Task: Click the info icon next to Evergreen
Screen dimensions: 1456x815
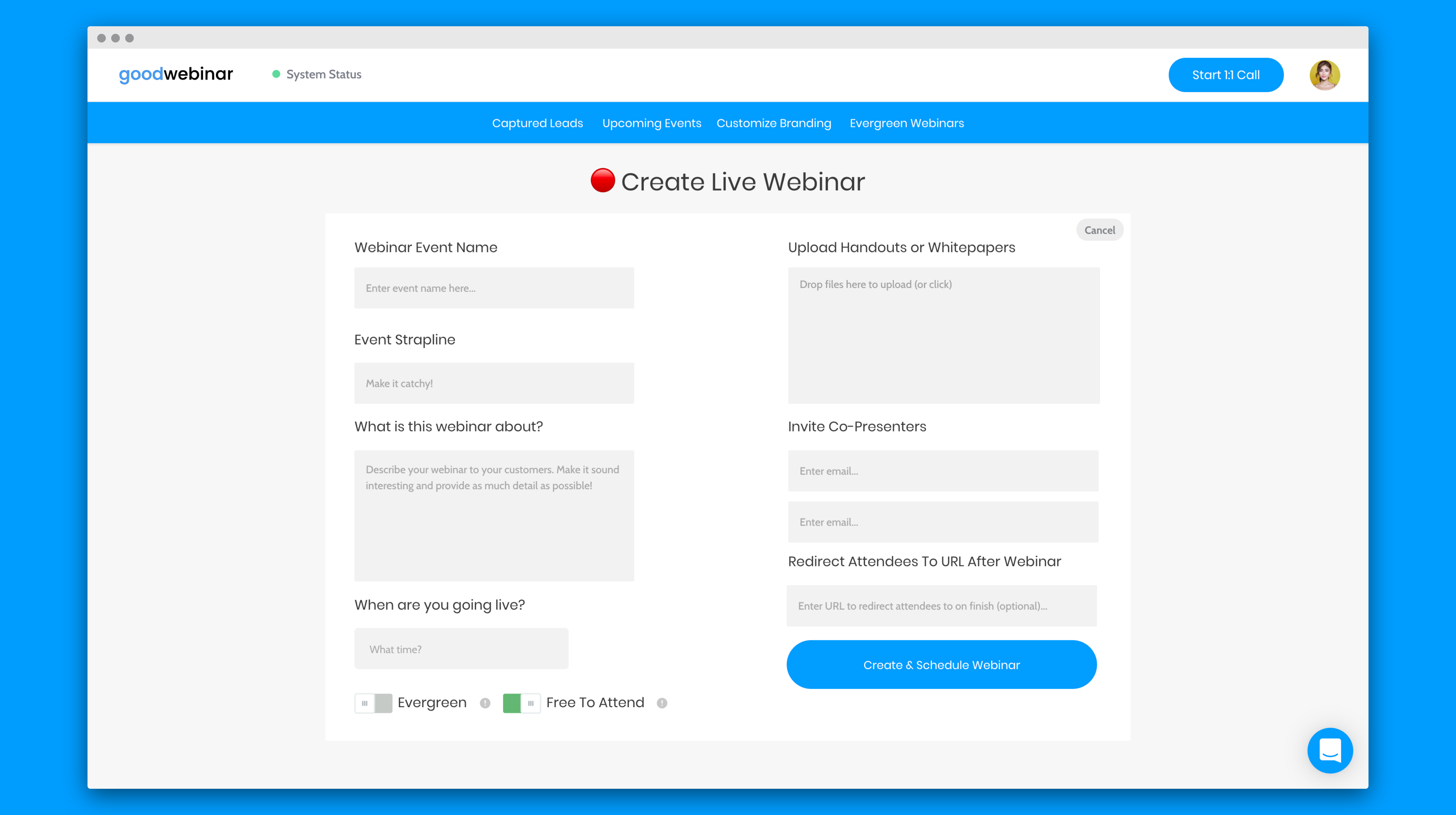Action: point(485,703)
